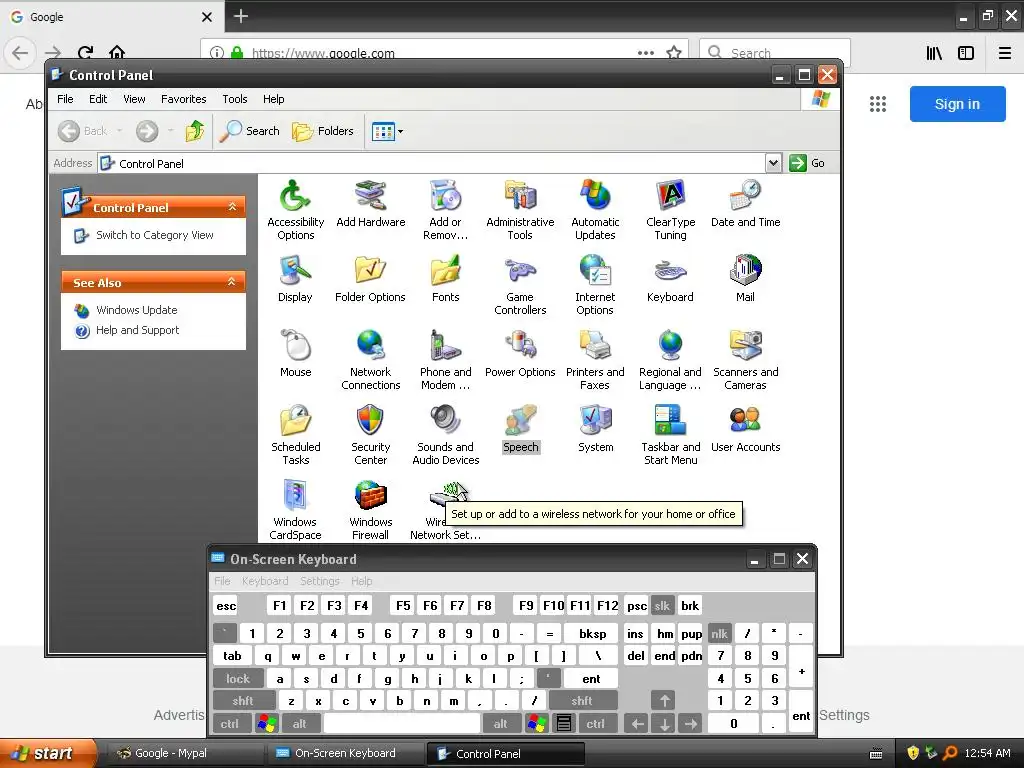Image resolution: width=1024 pixels, height=768 pixels.
Task: Toggle the left alt key
Action: point(299,724)
